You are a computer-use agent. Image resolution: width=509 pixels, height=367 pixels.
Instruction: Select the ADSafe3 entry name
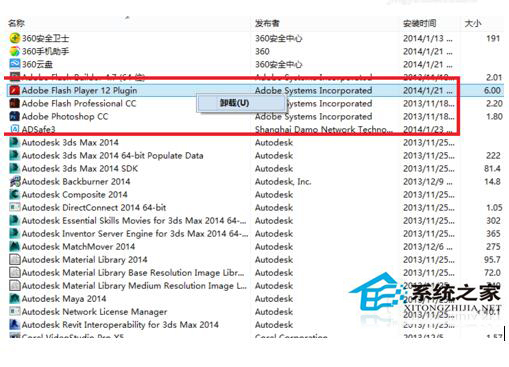pos(39,129)
